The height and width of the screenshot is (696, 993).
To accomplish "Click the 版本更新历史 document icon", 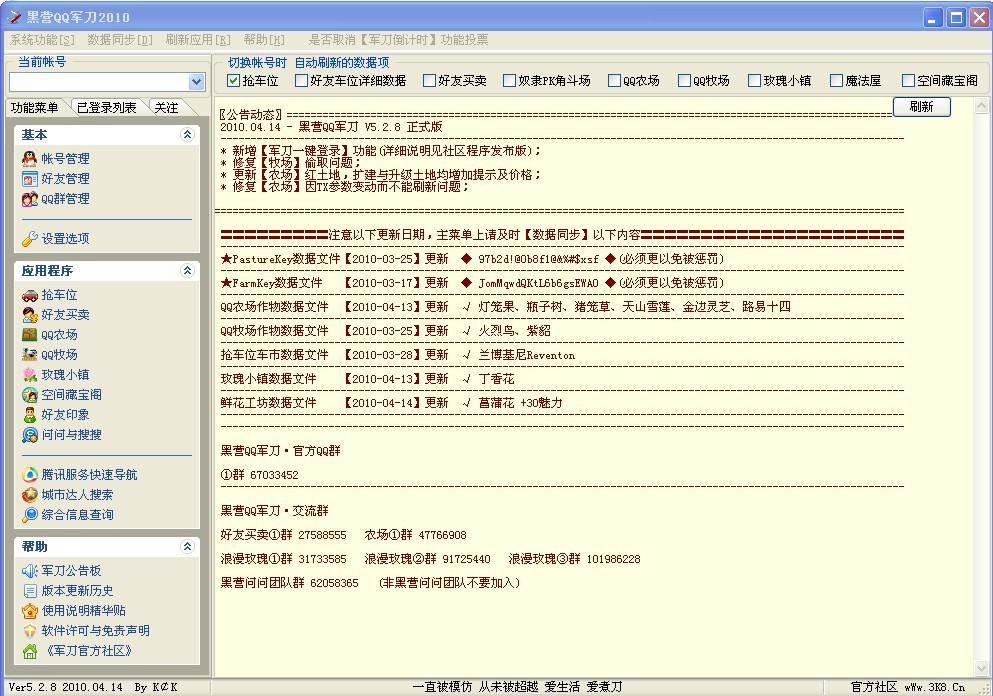I will pyautogui.click(x=30, y=591).
